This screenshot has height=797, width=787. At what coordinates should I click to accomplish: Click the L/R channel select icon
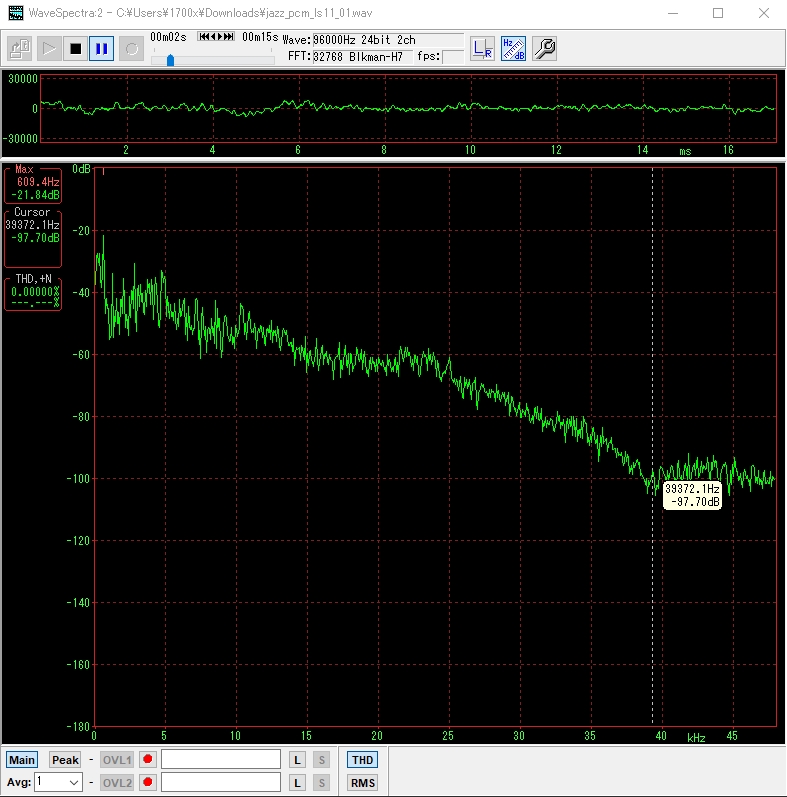pyautogui.click(x=482, y=48)
